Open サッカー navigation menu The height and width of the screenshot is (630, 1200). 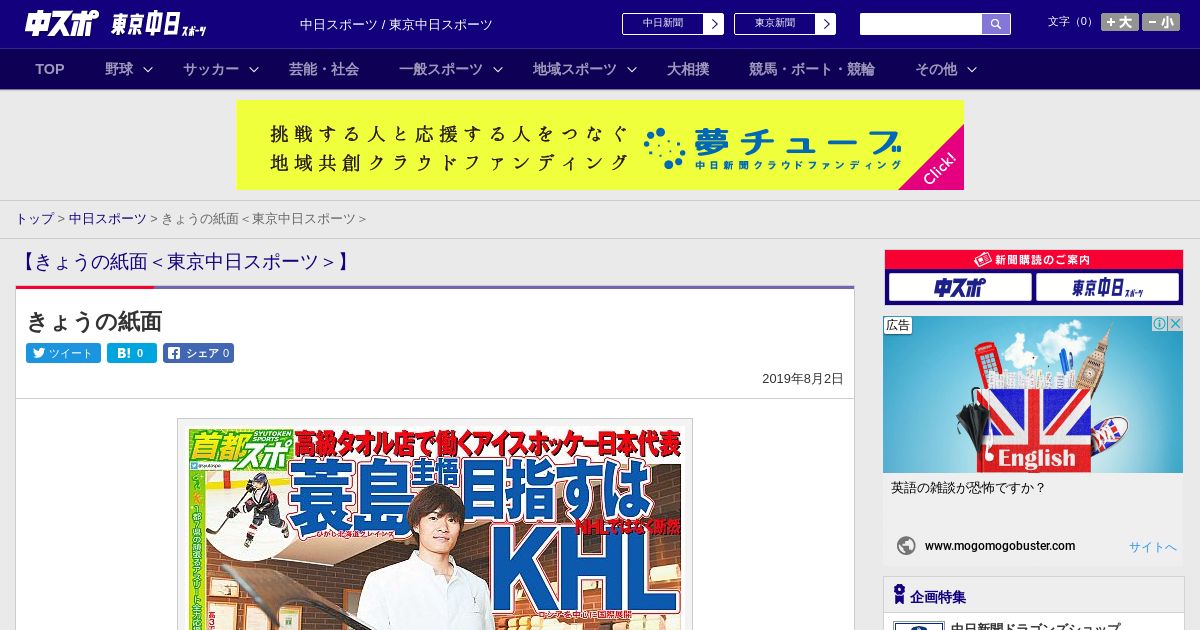211,69
